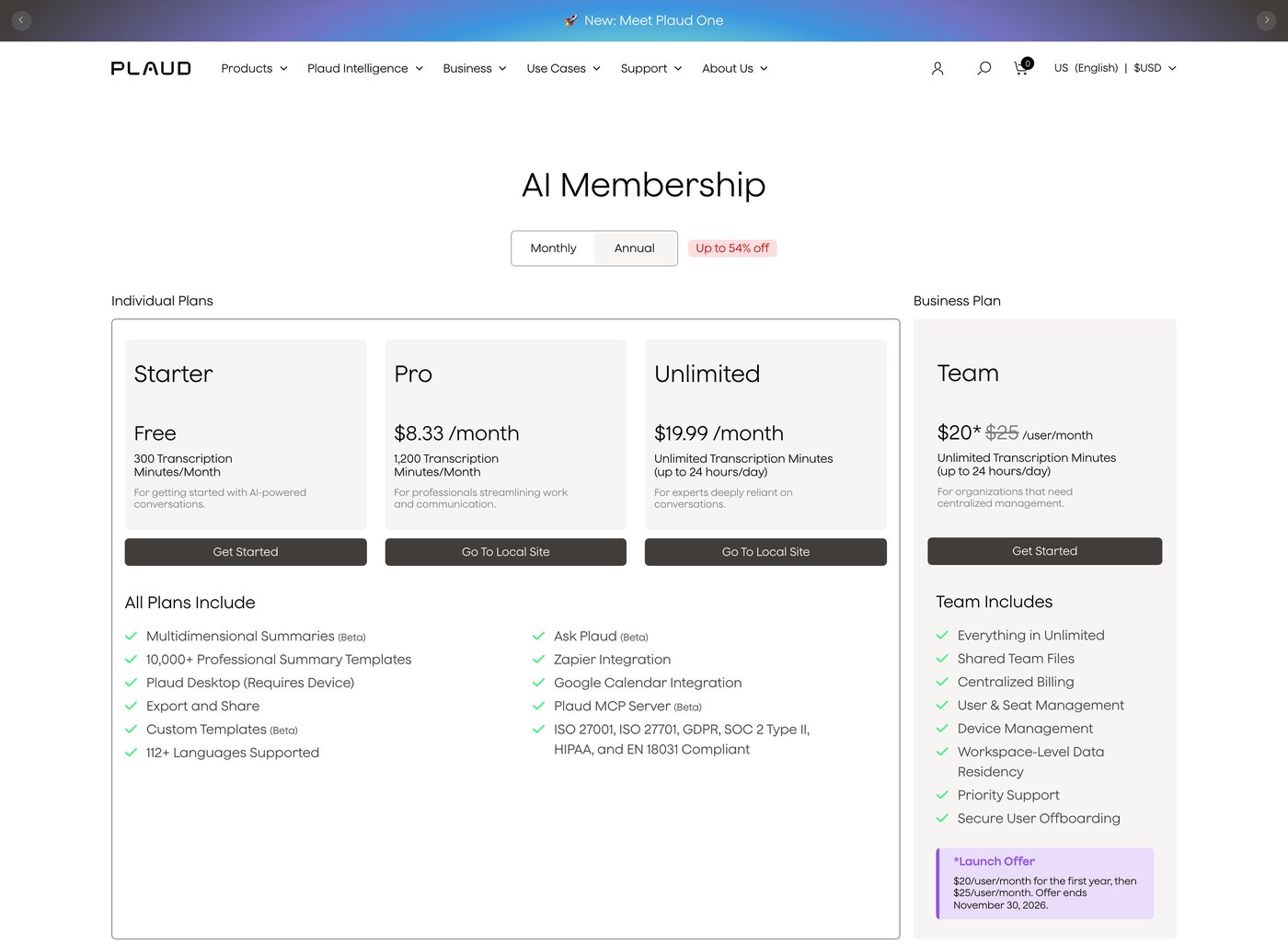Click 10,000+ Professional Summary Templates feature
The width and height of the screenshot is (1288, 944).
pyautogui.click(x=279, y=660)
